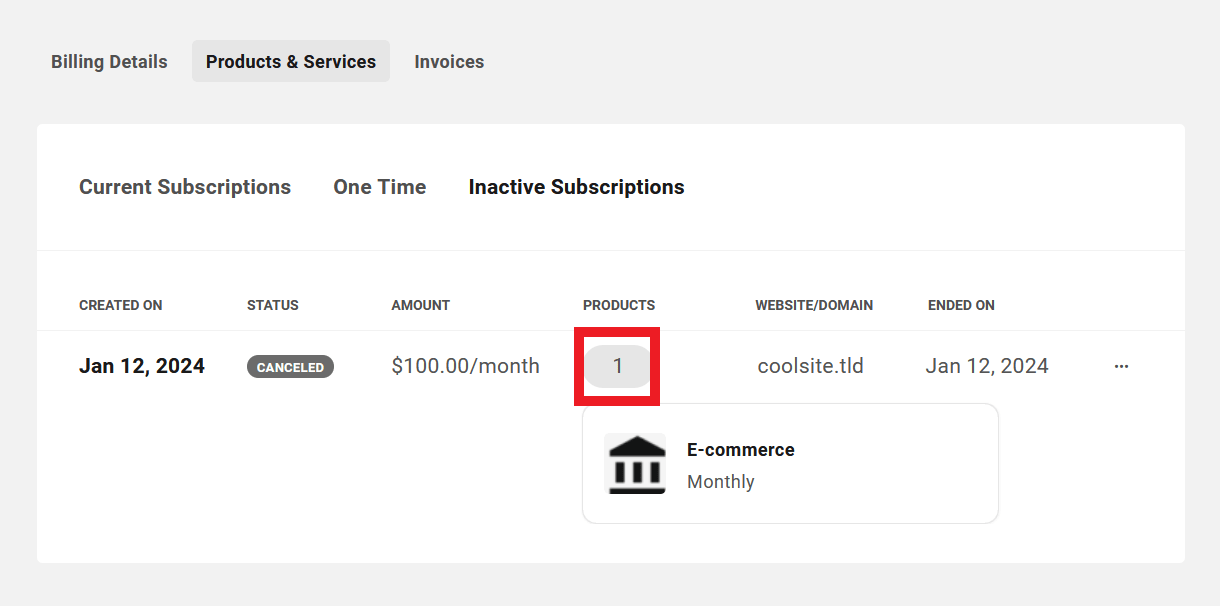Image resolution: width=1220 pixels, height=606 pixels.
Task: Switch to Current Subscriptions view
Action: tap(185, 187)
